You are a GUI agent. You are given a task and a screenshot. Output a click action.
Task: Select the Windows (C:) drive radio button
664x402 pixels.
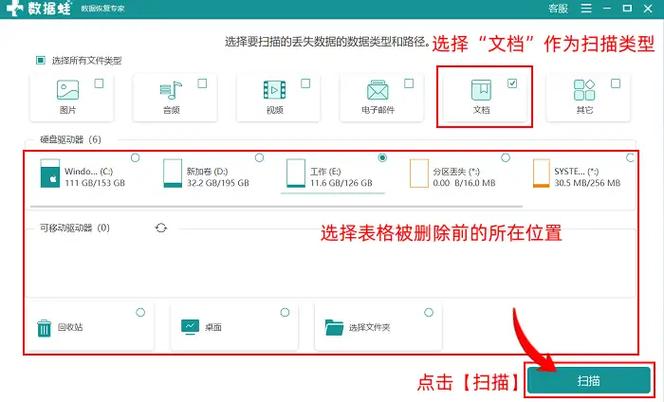click(x=135, y=158)
